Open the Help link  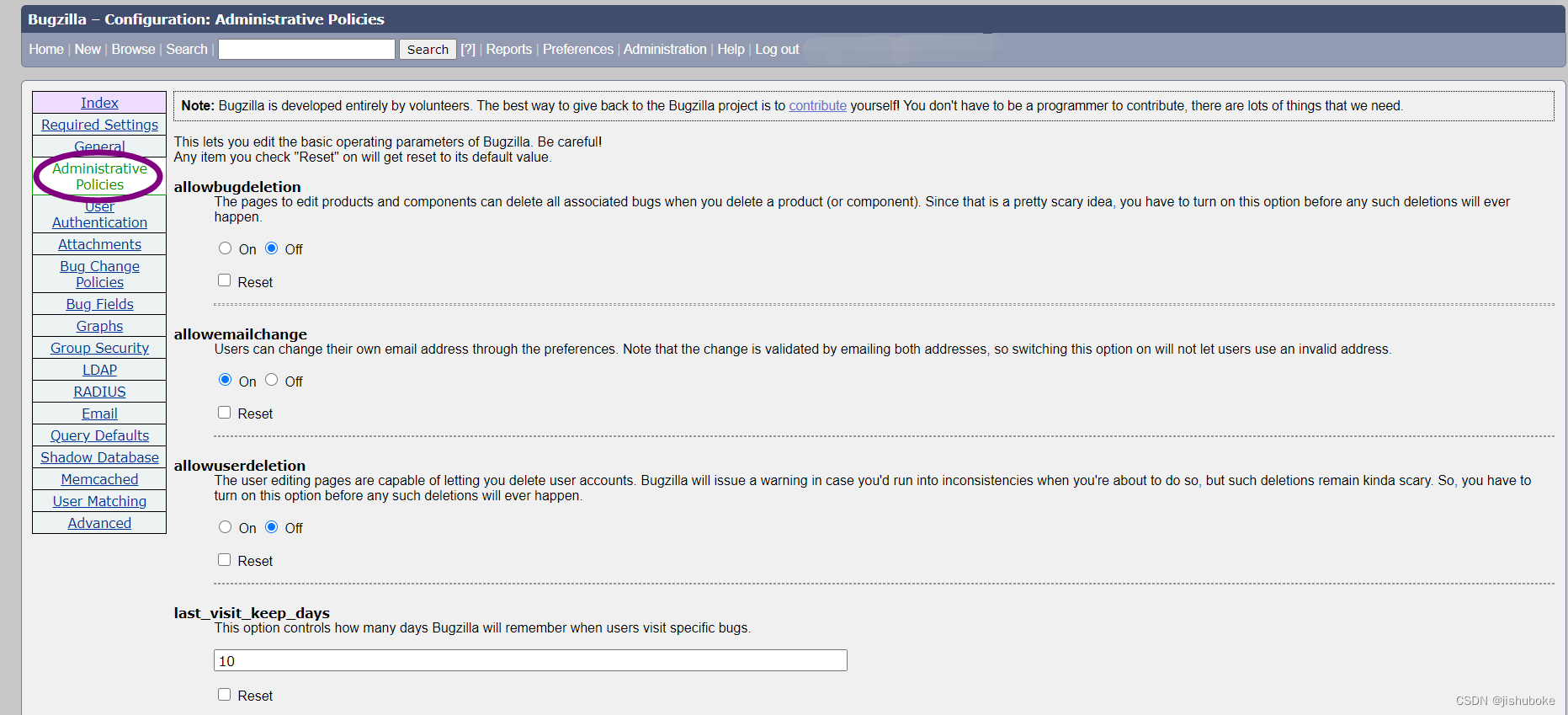[731, 50]
